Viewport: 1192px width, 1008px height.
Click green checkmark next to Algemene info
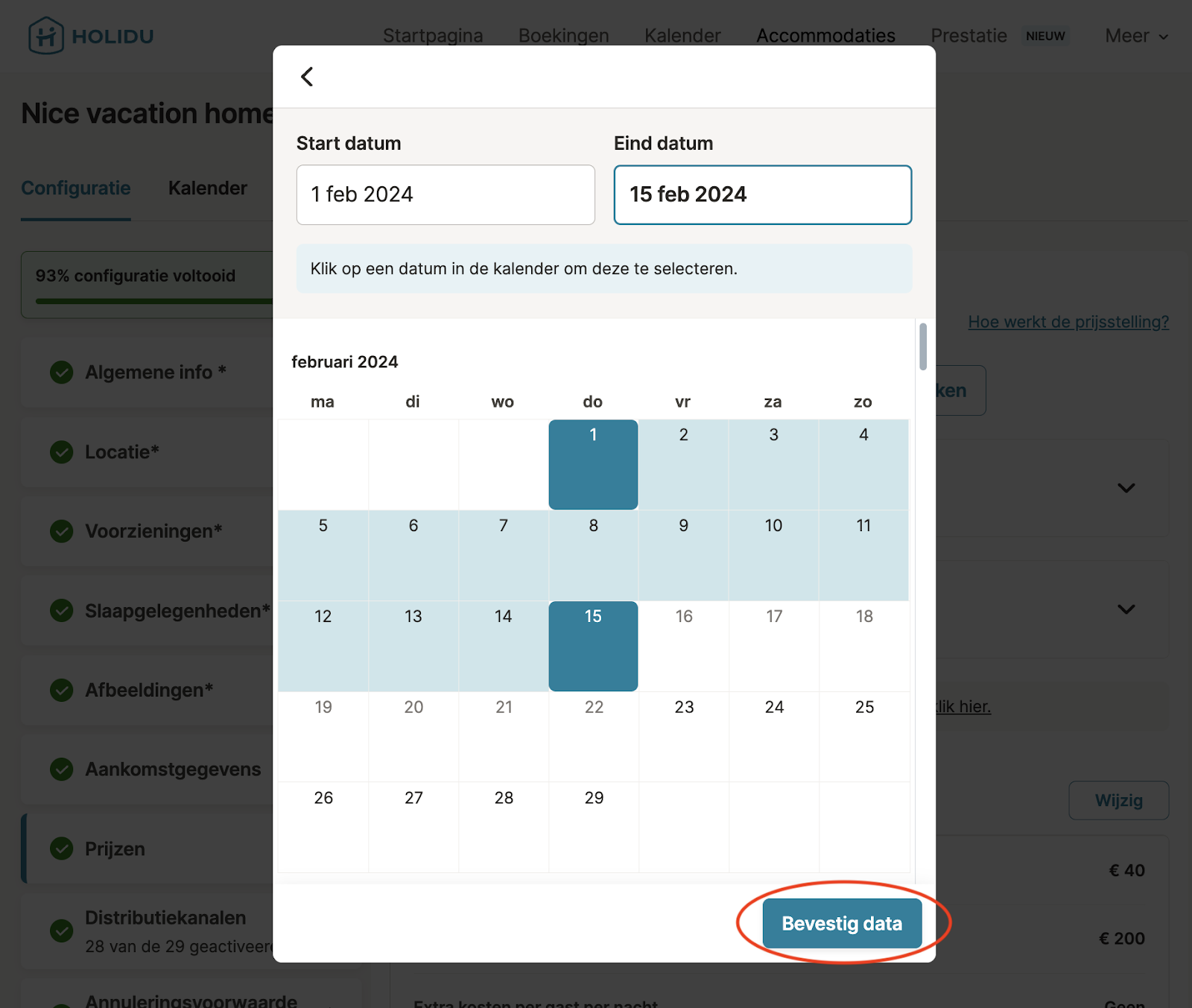pos(61,372)
